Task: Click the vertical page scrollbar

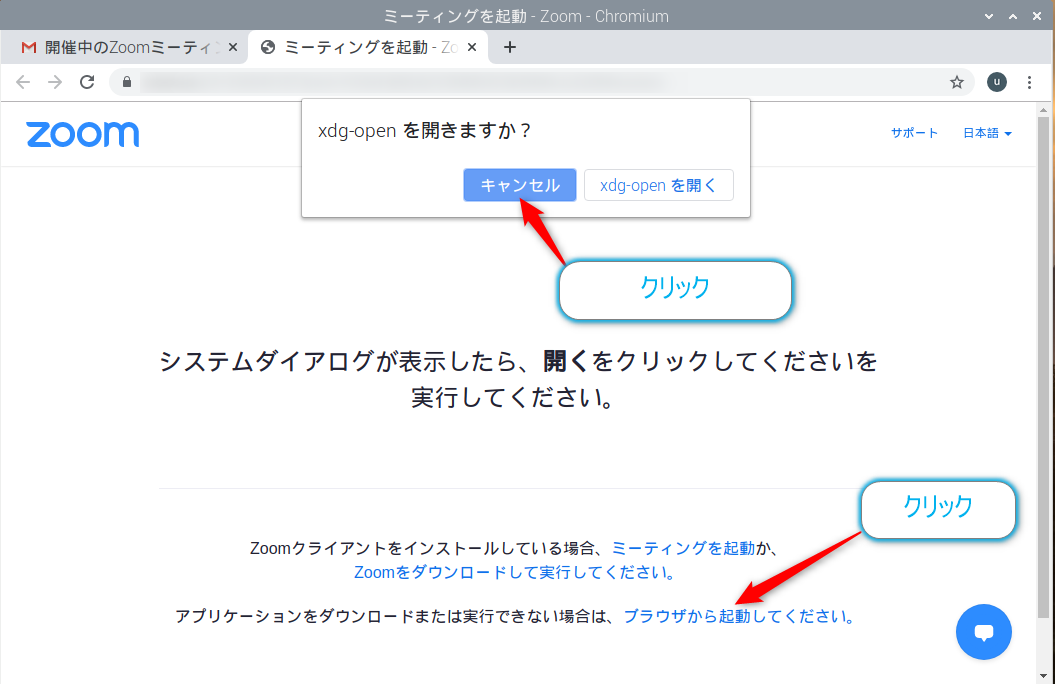Action: pos(1044,367)
